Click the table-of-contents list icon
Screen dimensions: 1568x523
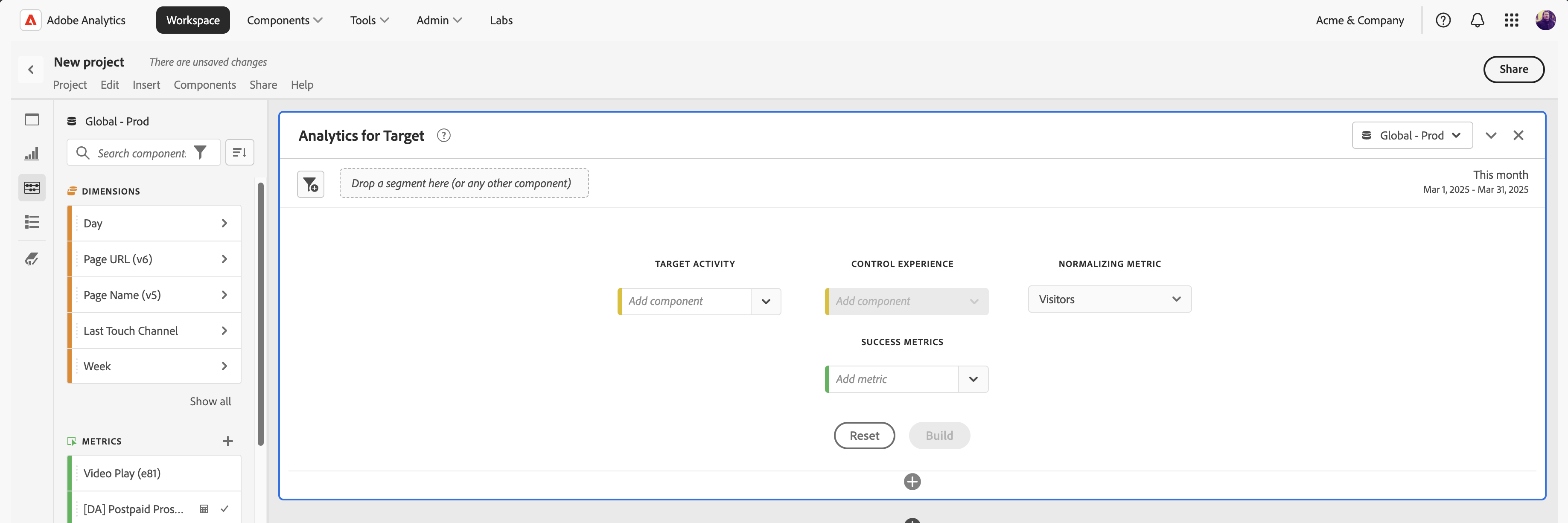pos(32,221)
